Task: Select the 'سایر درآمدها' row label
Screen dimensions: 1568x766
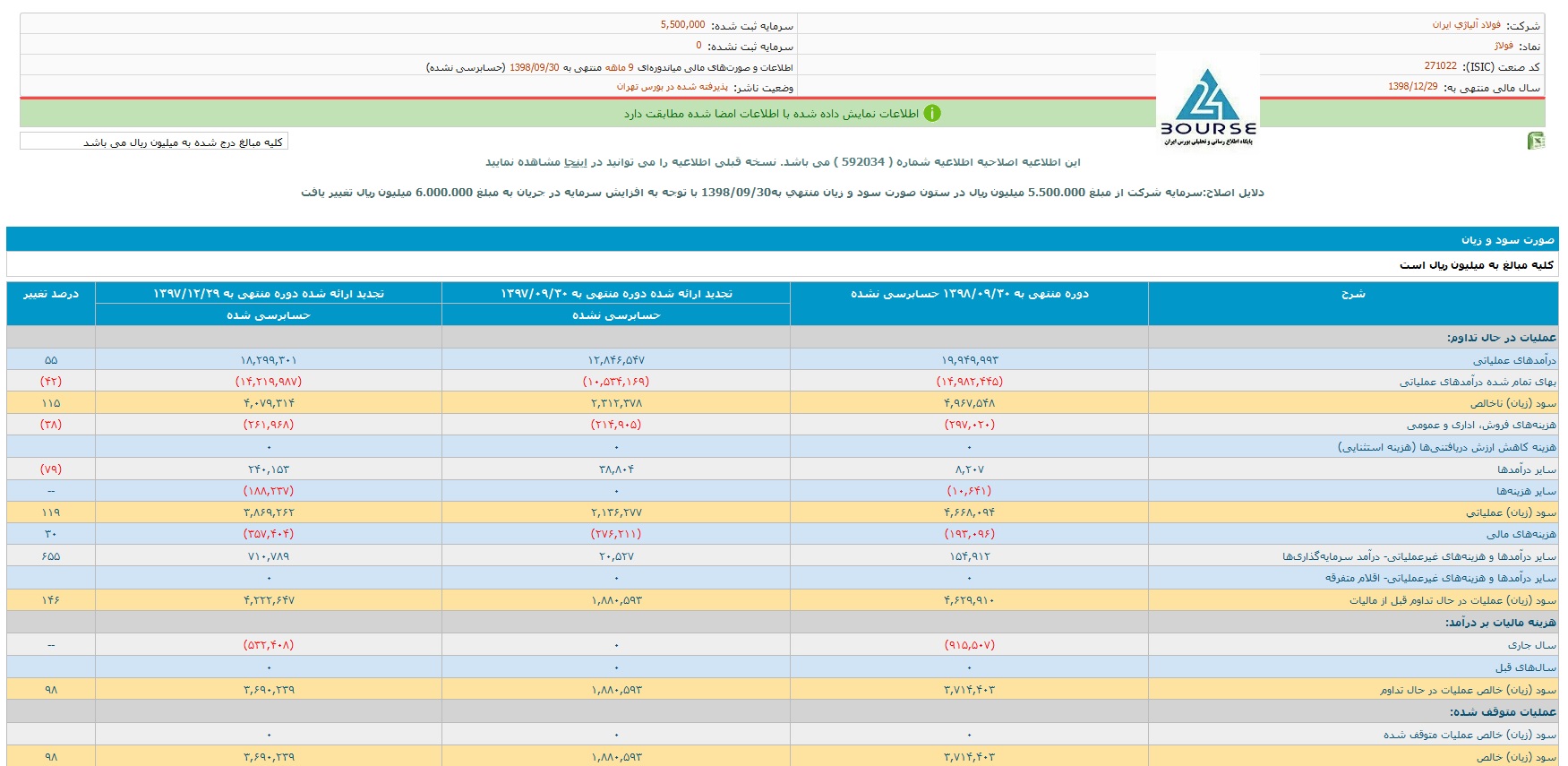Action: pyautogui.click(x=1527, y=469)
